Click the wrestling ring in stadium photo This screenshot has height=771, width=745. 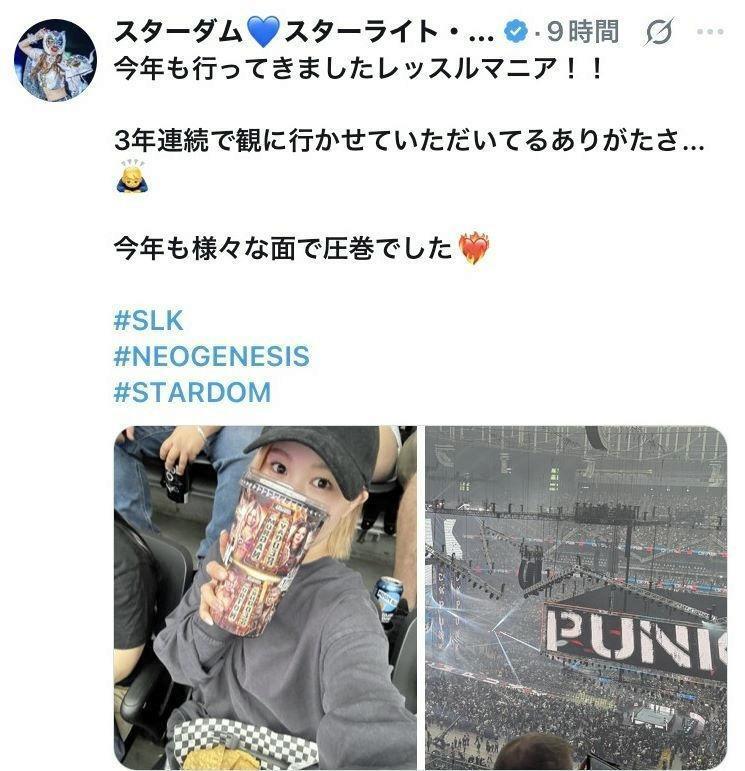tap(654, 716)
